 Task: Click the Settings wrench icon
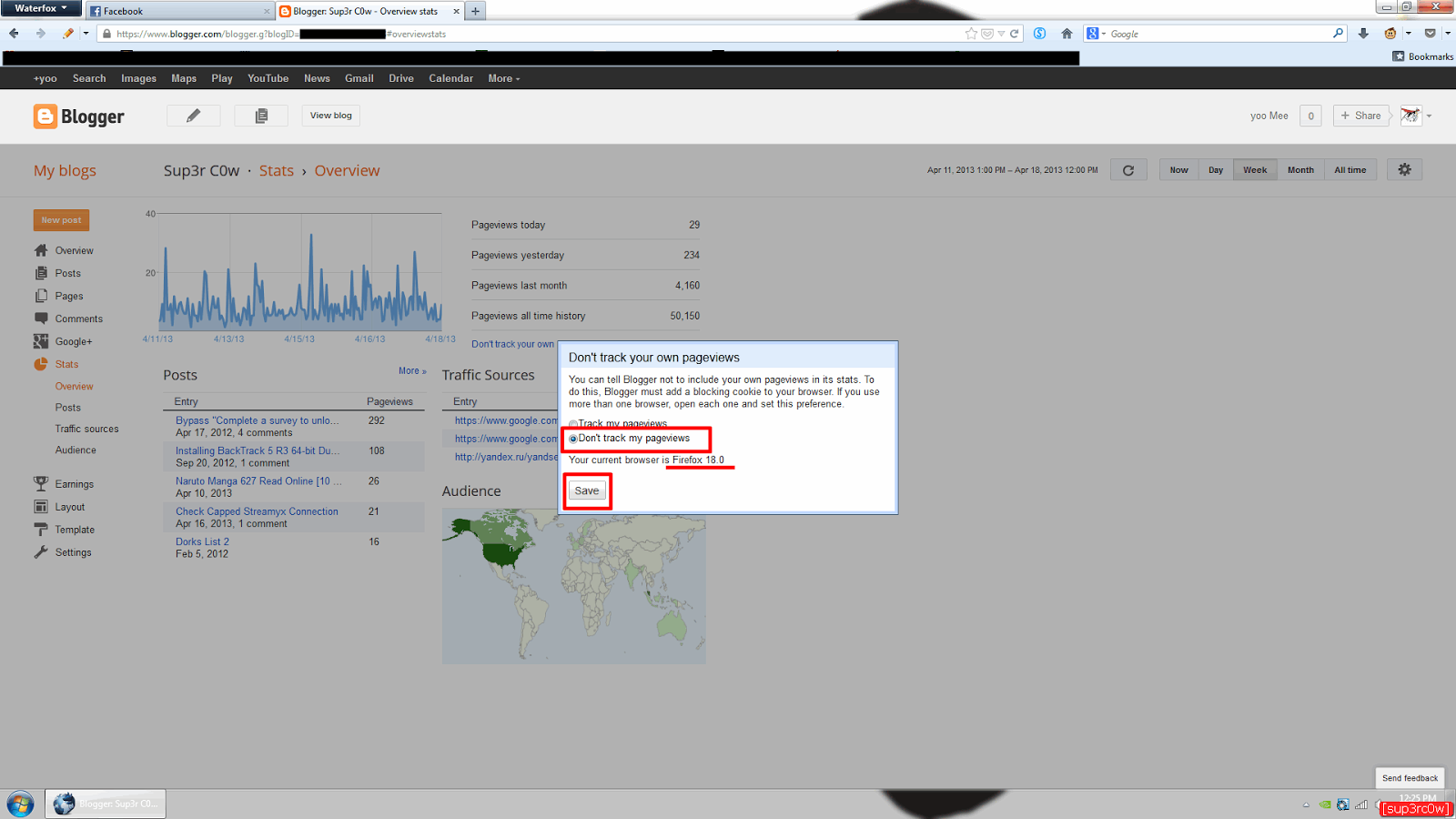(x=41, y=552)
